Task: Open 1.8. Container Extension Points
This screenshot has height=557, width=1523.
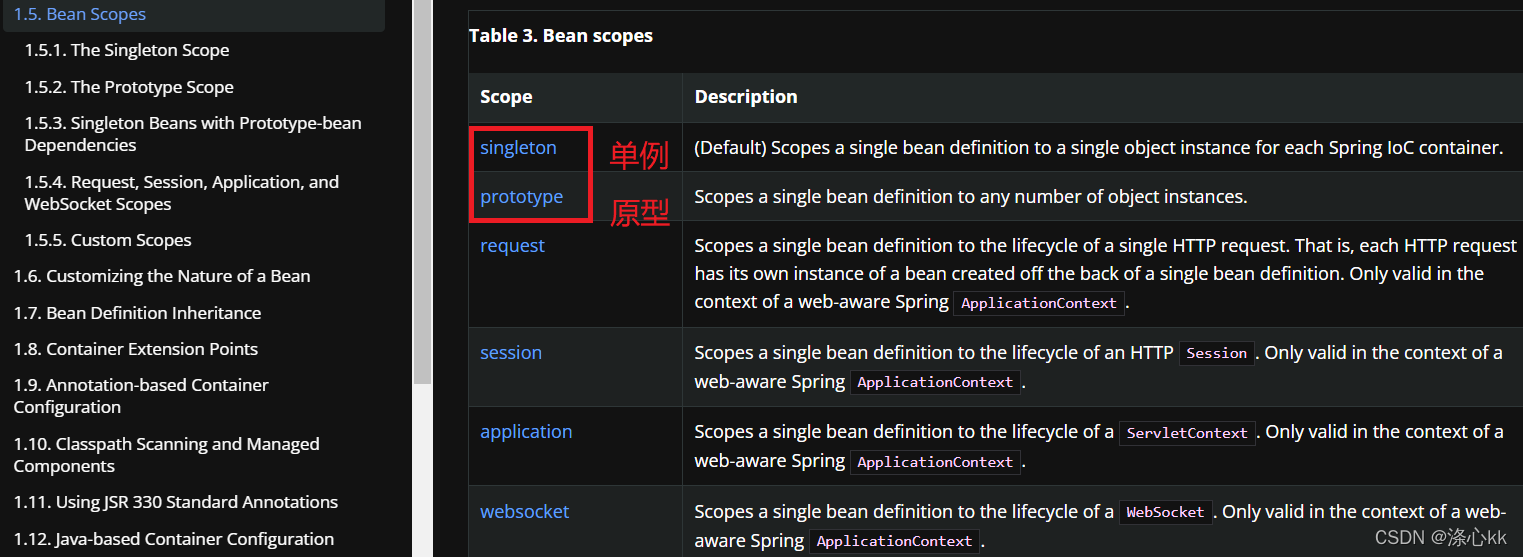Action: [136, 349]
